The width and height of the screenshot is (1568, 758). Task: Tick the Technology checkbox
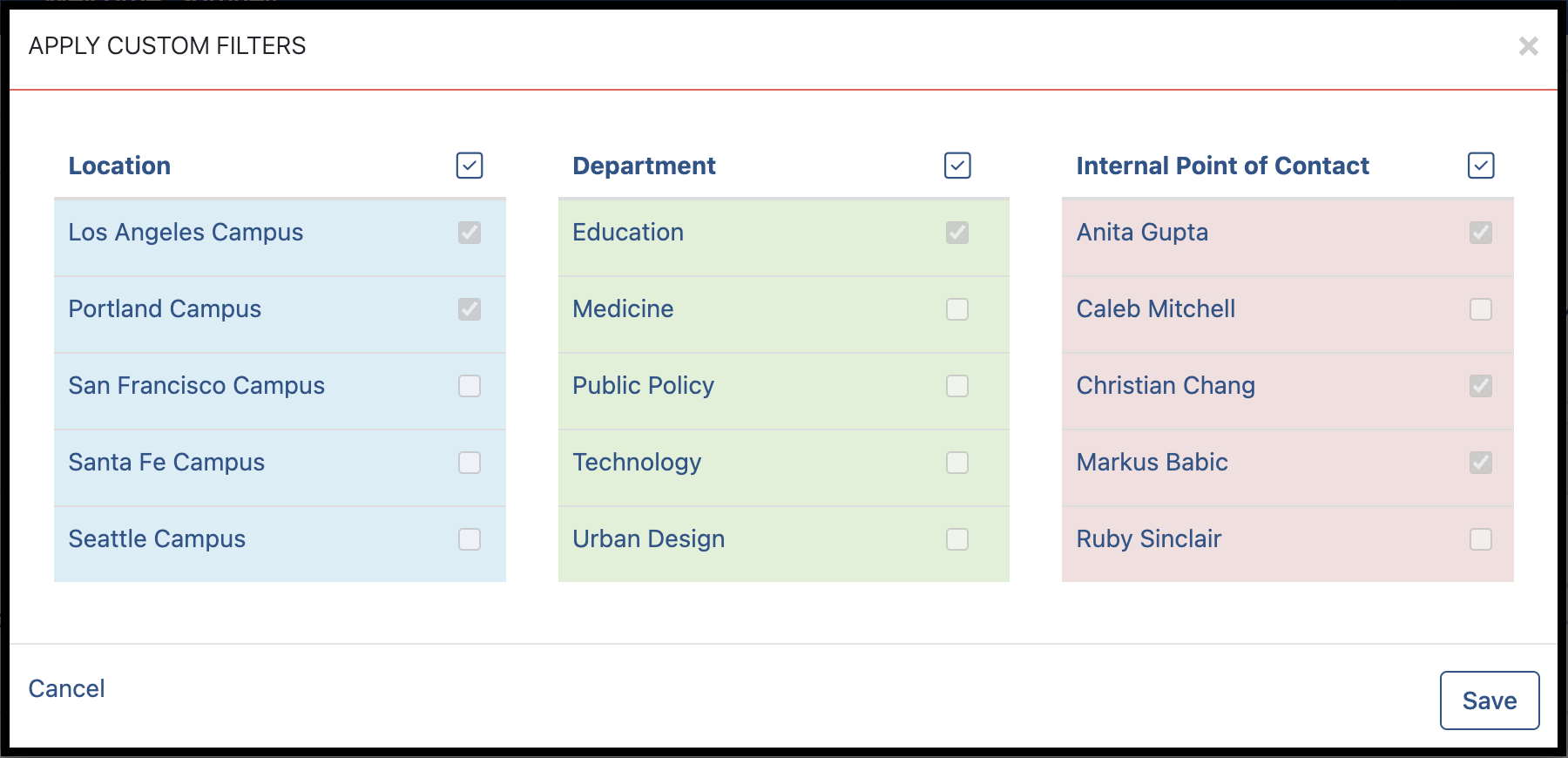[957, 463]
